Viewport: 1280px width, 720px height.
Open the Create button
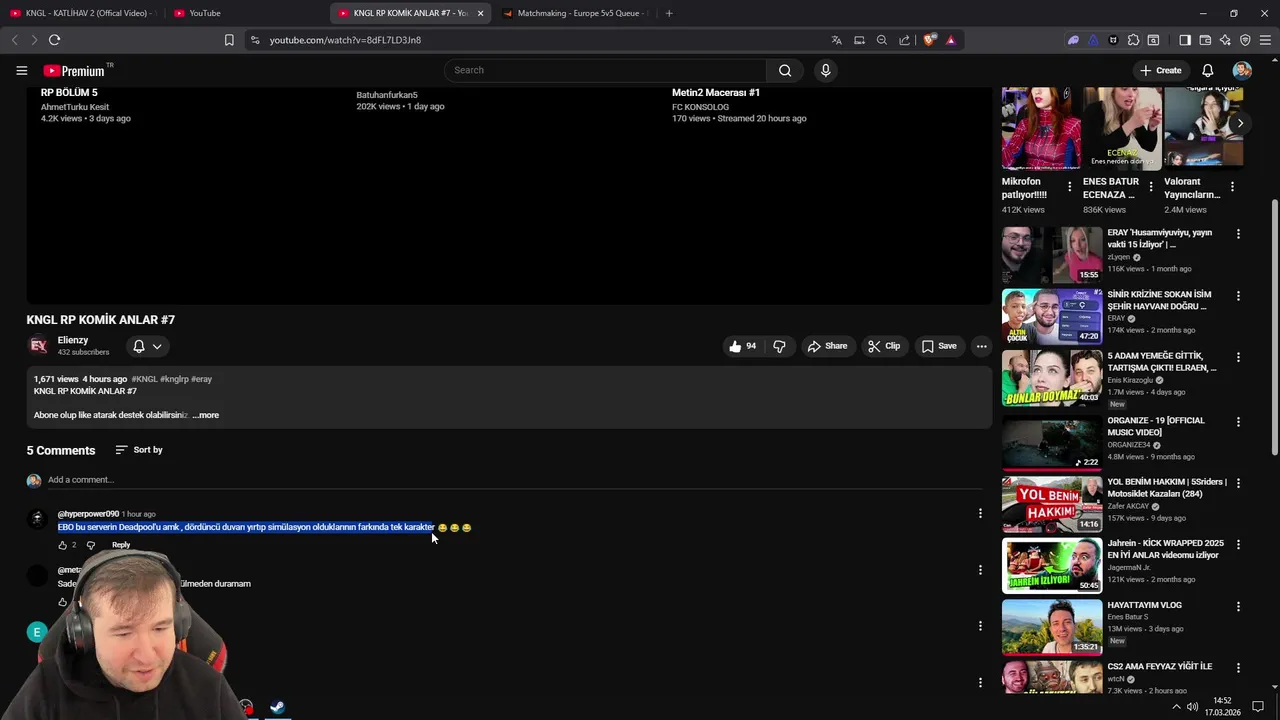pos(1161,70)
